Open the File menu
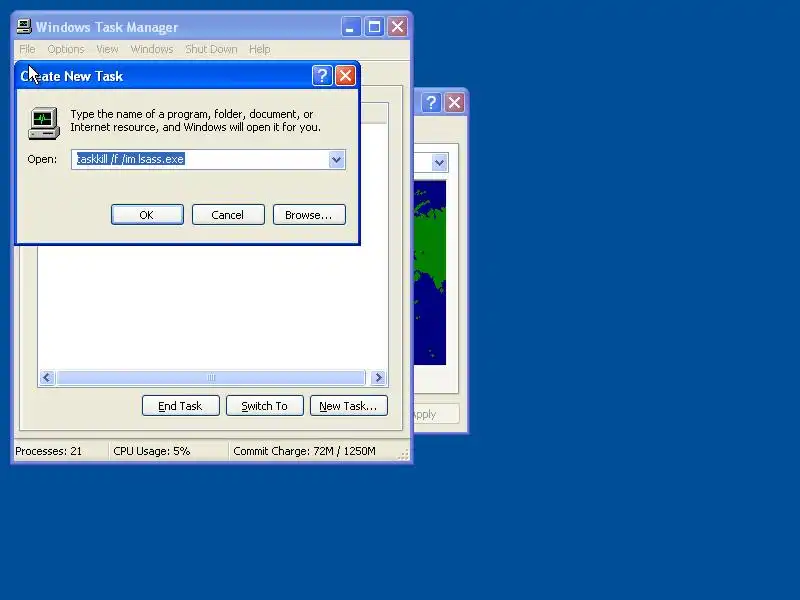The height and width of the screenshot is (600, 800). (x=28, y=49)
